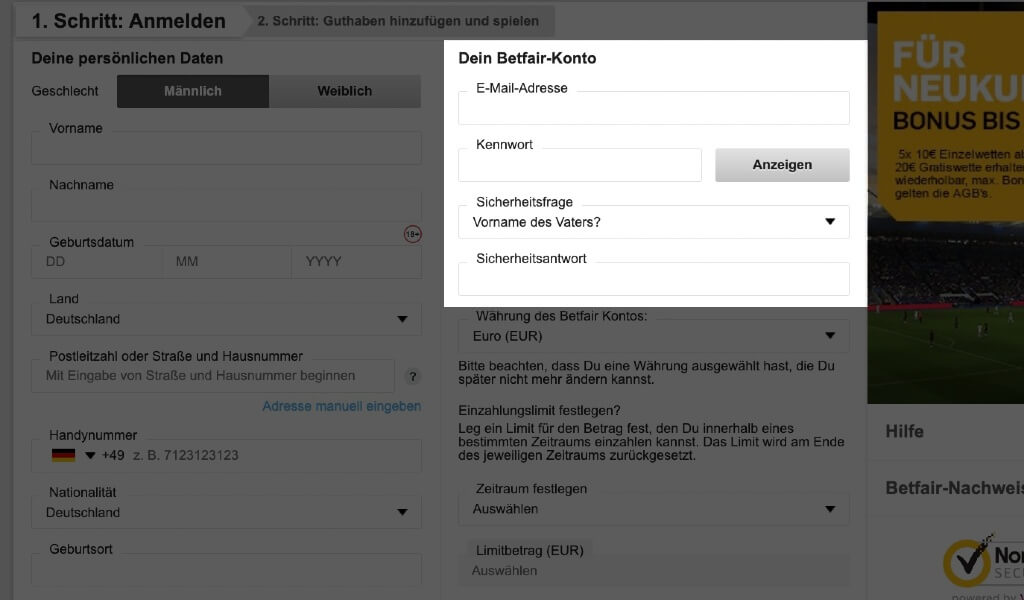Open the Limitbetrag (EUR) dropdown
1024x600 pixels.
[x=654, y=571]
